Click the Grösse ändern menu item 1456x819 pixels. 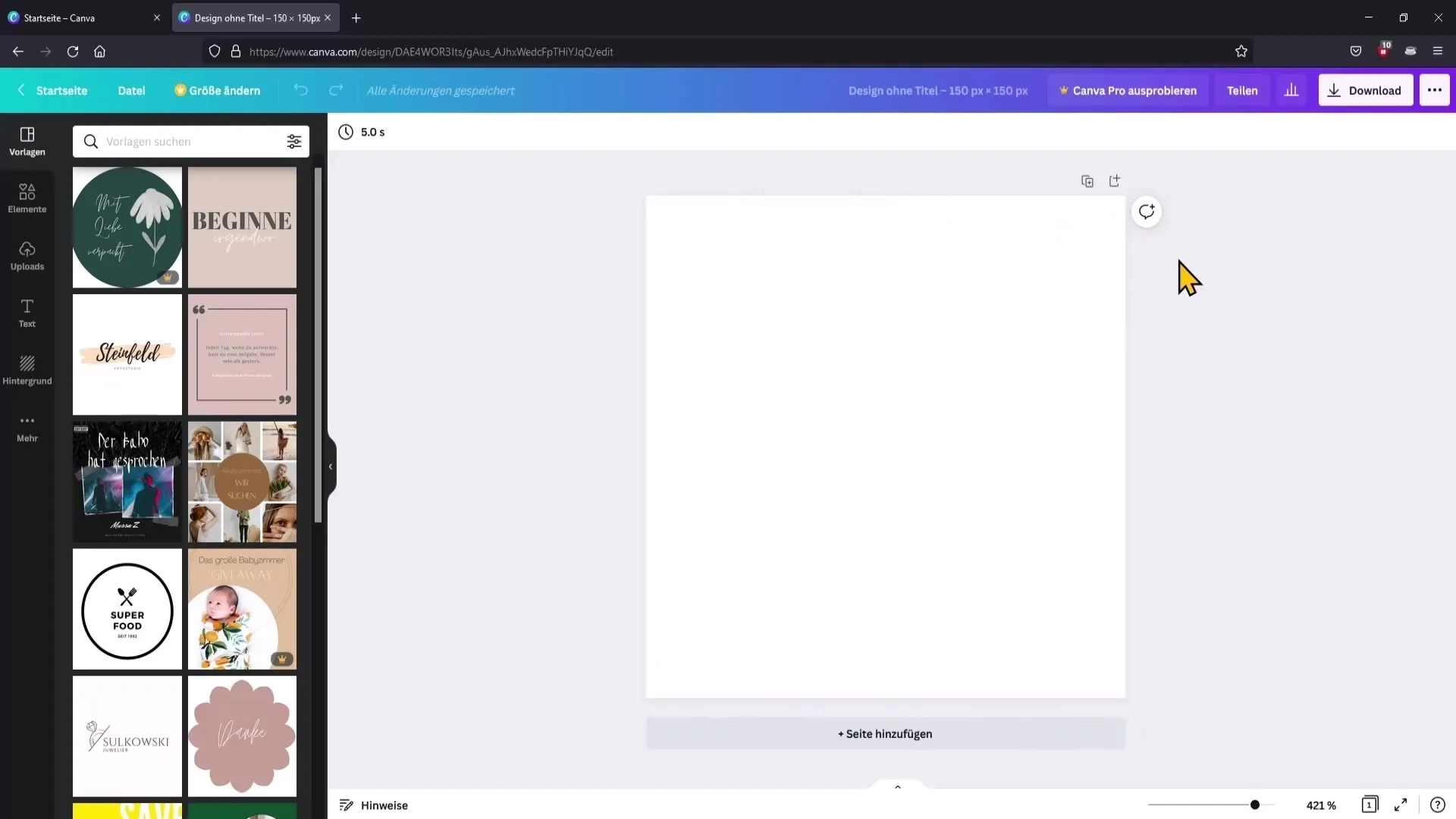pyautogui.click(x=216, y=90)
